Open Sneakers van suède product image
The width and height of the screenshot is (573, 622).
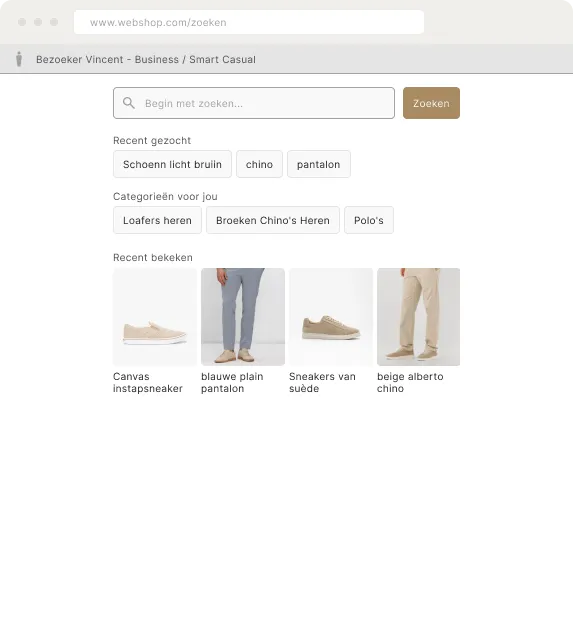pos(331,317)
